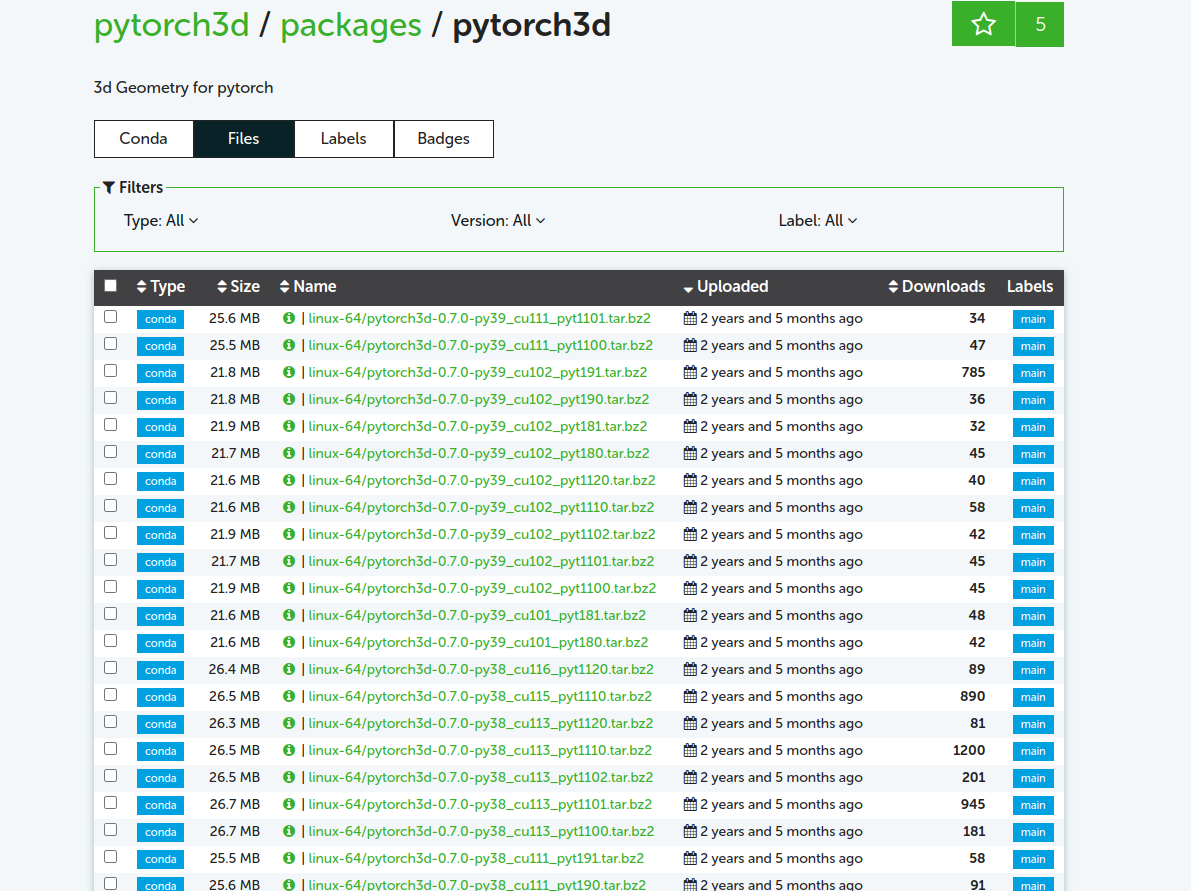The height and width of the screenshot is (891, 1191).
Task: Click linux-64/pytorch3d-0.7.0-py38_cu113_pyt1110.tar.bz2 file link
Action: pyautogui.click(x=480, y=750)
